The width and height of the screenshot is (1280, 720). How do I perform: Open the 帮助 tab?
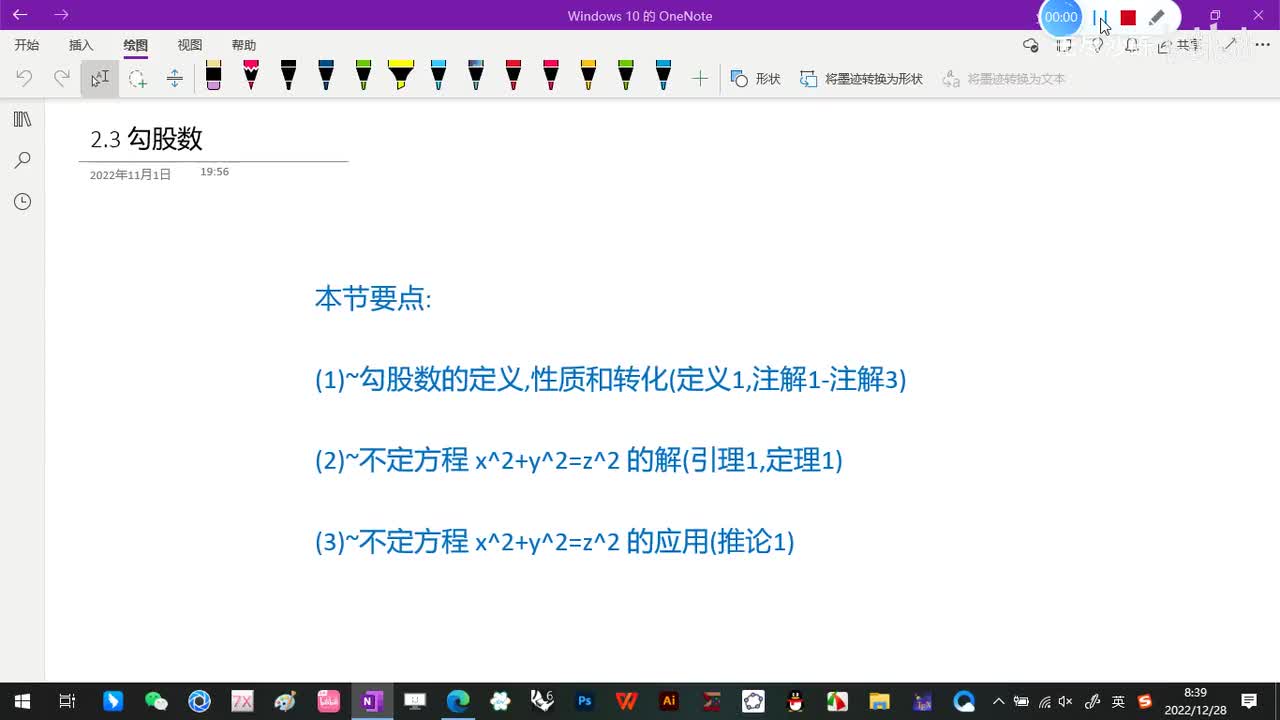243,45
